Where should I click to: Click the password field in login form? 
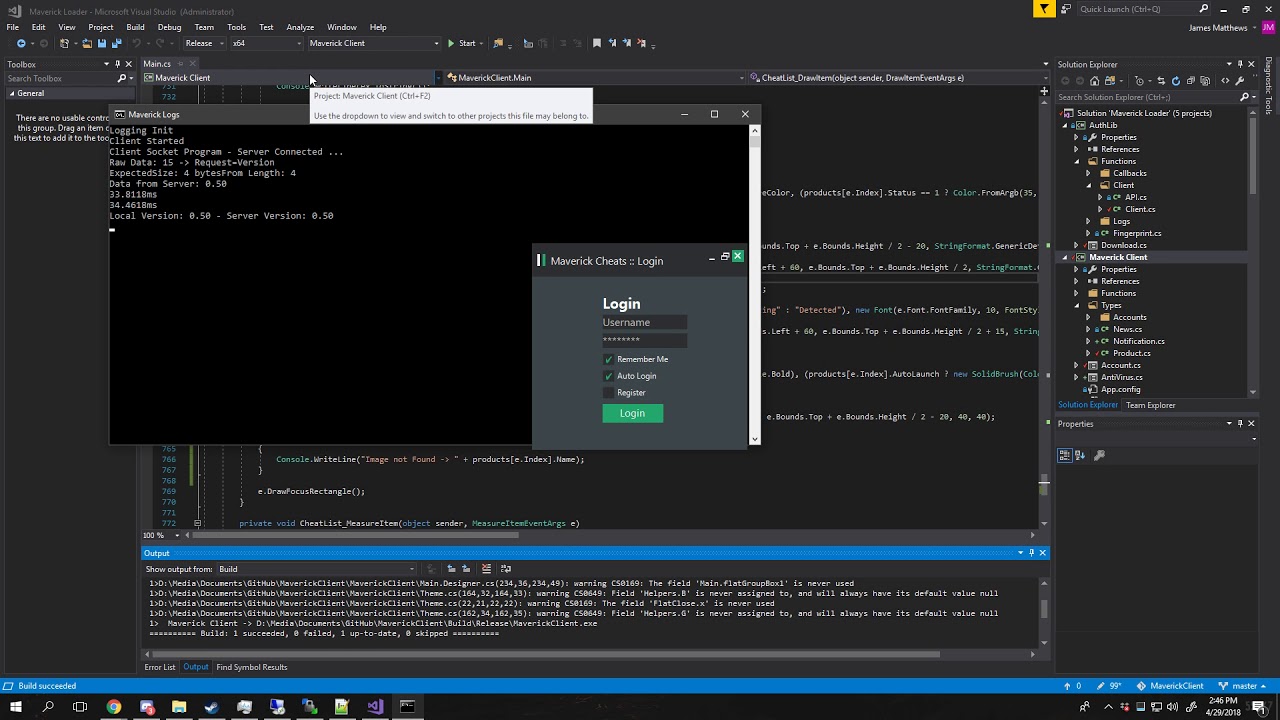pyautogui.click(x=645, y=340)
